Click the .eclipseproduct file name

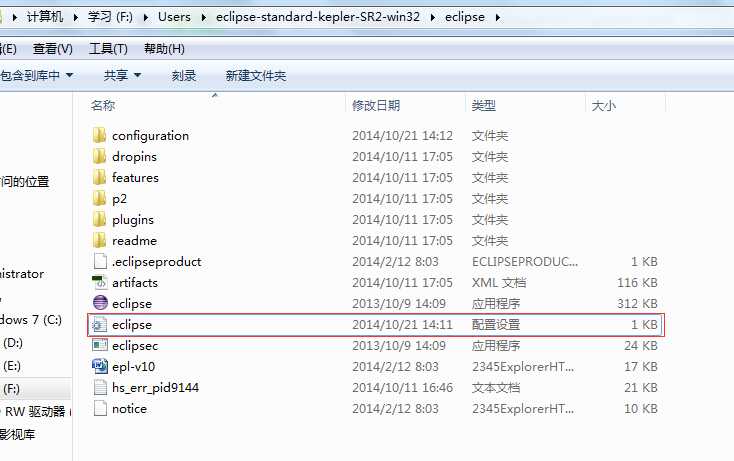[x=156, y=261]
